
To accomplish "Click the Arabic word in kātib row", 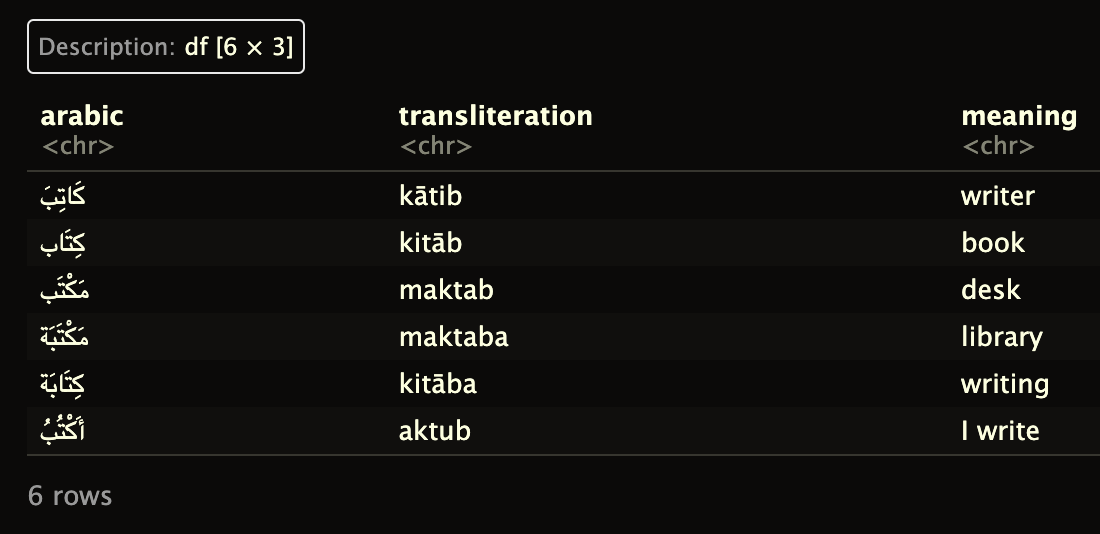I will click(63, 196).
